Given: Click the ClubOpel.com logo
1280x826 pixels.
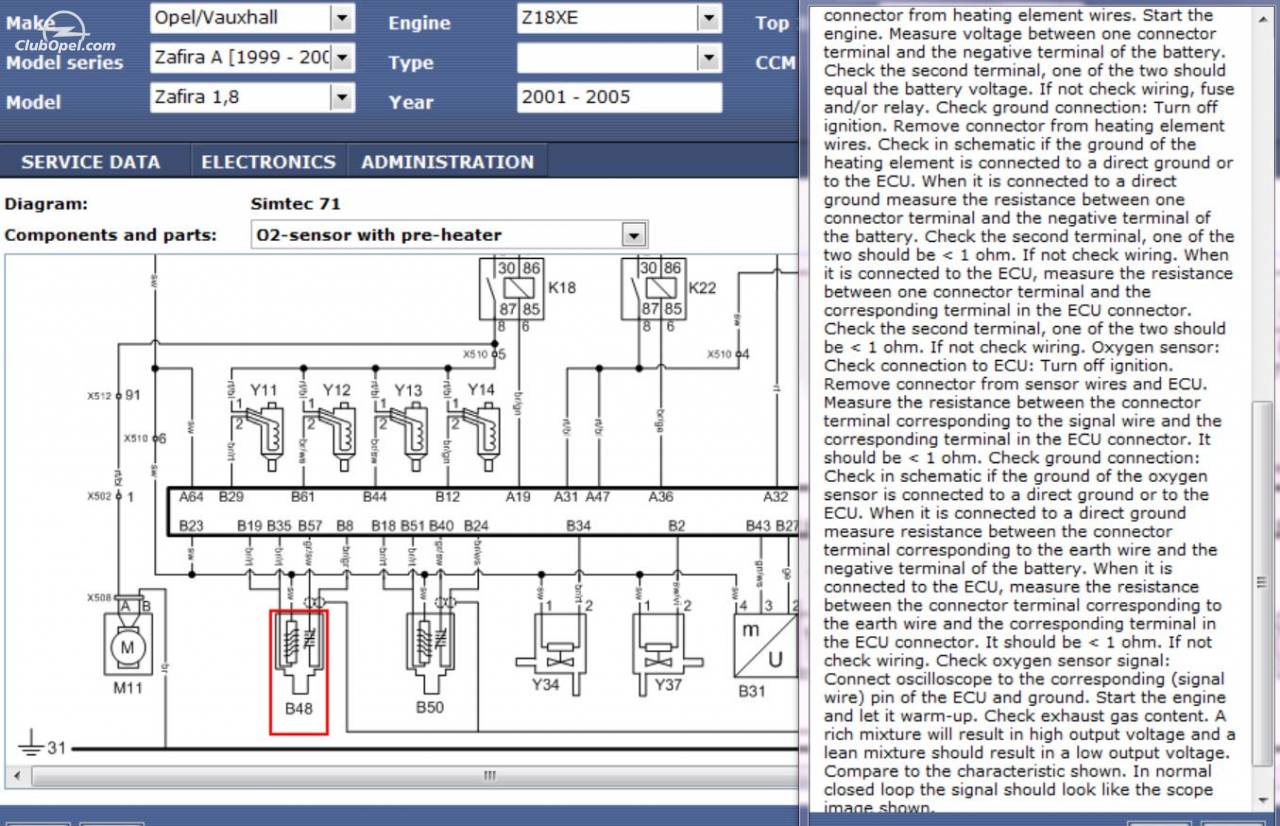Looking at the screenshot, I should pos(63,33).
